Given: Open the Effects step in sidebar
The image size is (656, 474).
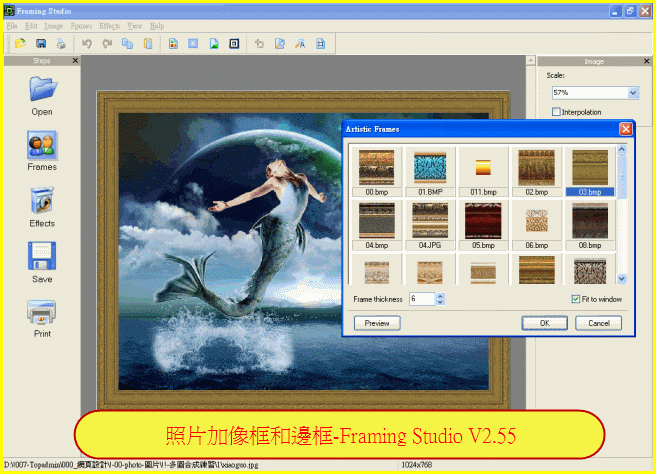Looking at the screenshot, I should 42,201.
